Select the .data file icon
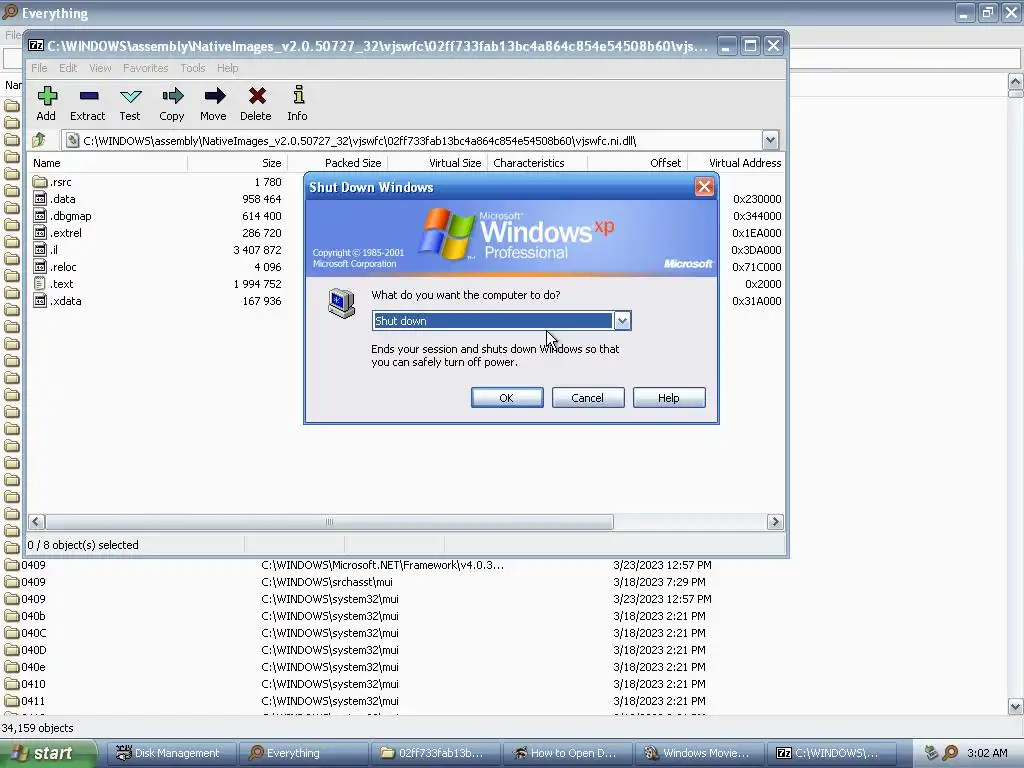Viewport: 1024px width, 768px height. click(40, 199)
